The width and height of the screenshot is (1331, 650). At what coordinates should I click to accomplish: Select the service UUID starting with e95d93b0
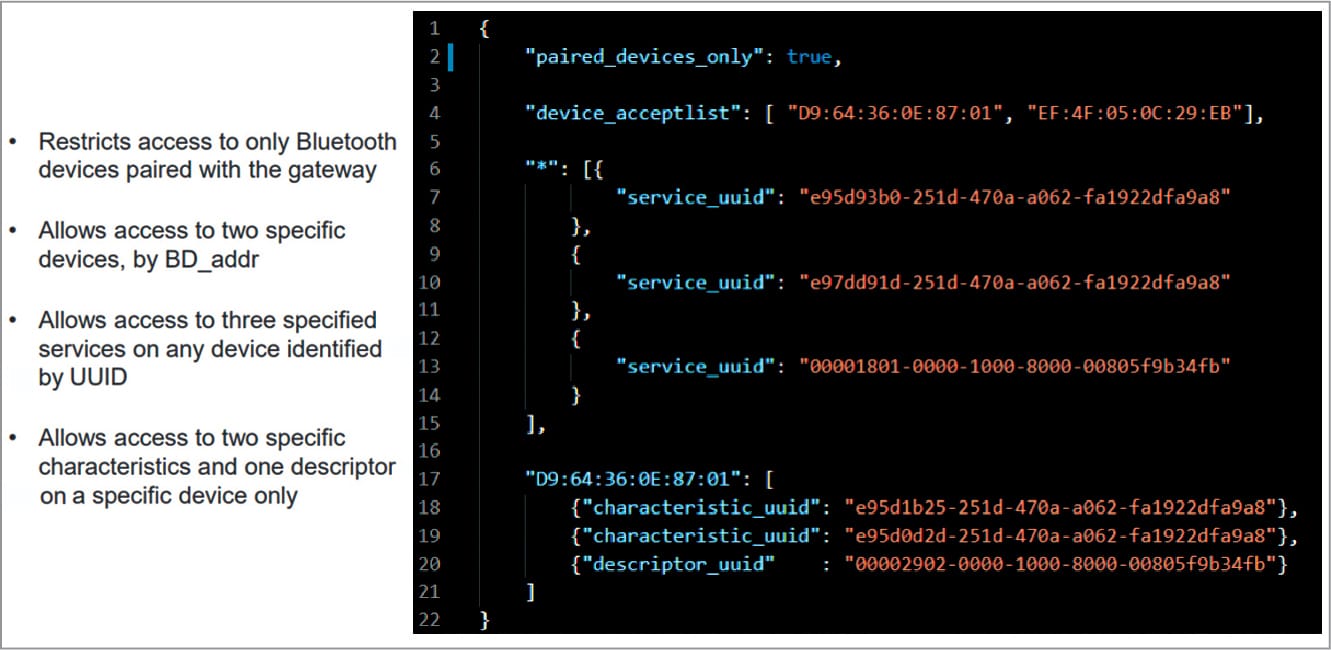click(1014, 198)
